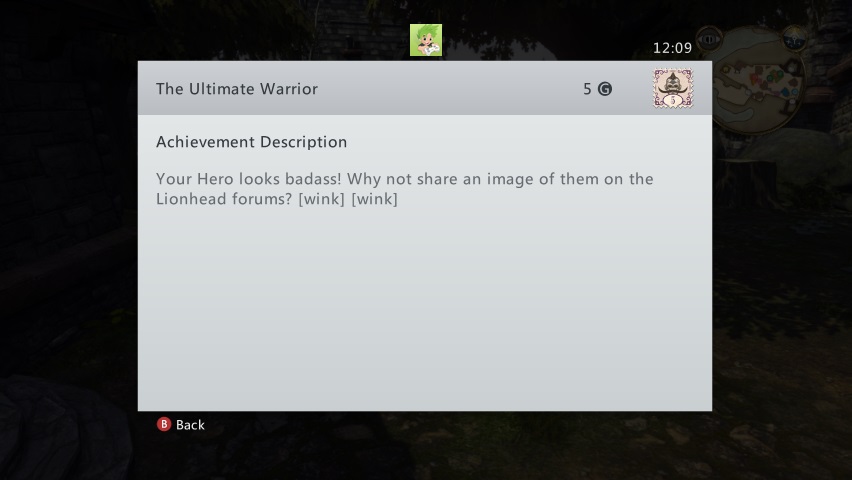Click the Lionhead forums text
Image resolution: width=852 pixels, height=480 pixels.
point(224,199)
